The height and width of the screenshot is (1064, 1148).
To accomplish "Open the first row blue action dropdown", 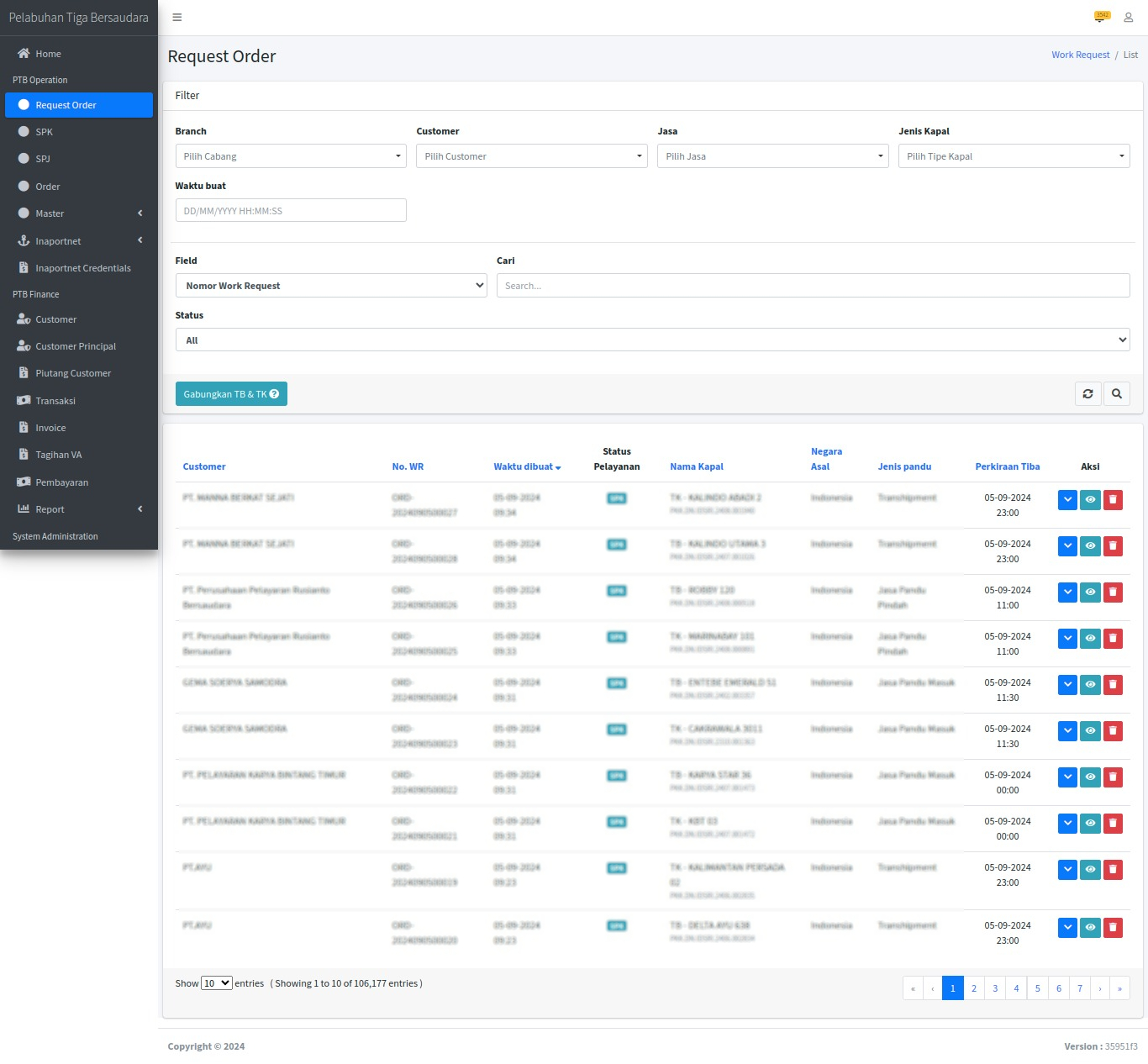I will (x=1067, y=499).
